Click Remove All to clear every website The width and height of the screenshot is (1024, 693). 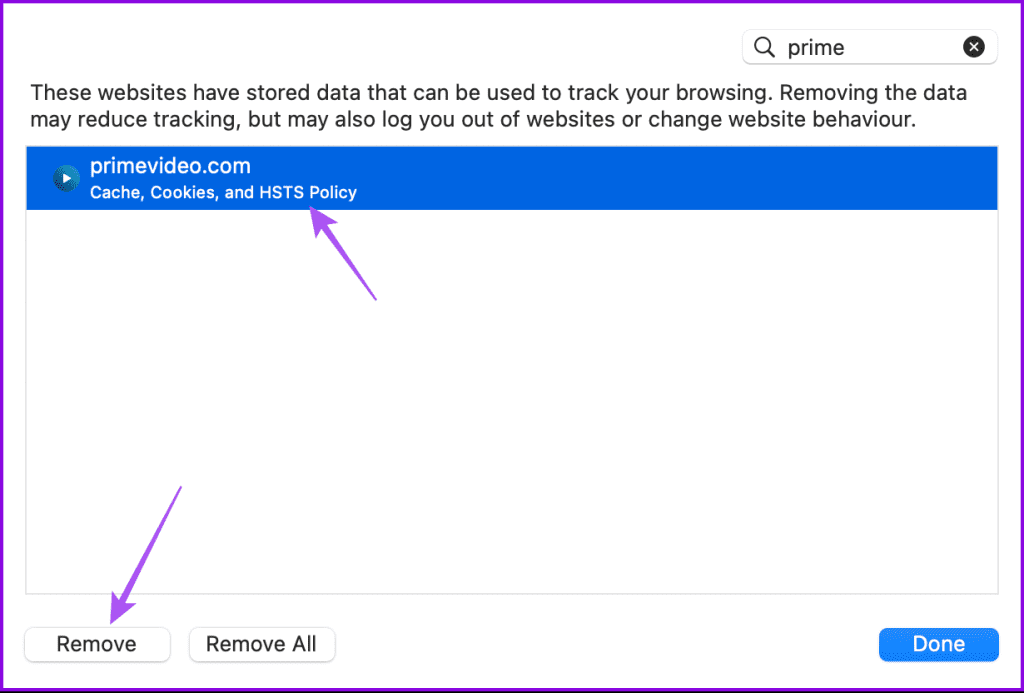pyautogui.click(x=261, y=644)
